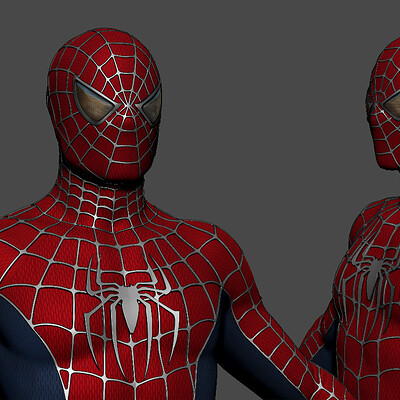Click the empty gray background between the figures
The height and width of the screenshot is (400, 400).
click(267, 133)
